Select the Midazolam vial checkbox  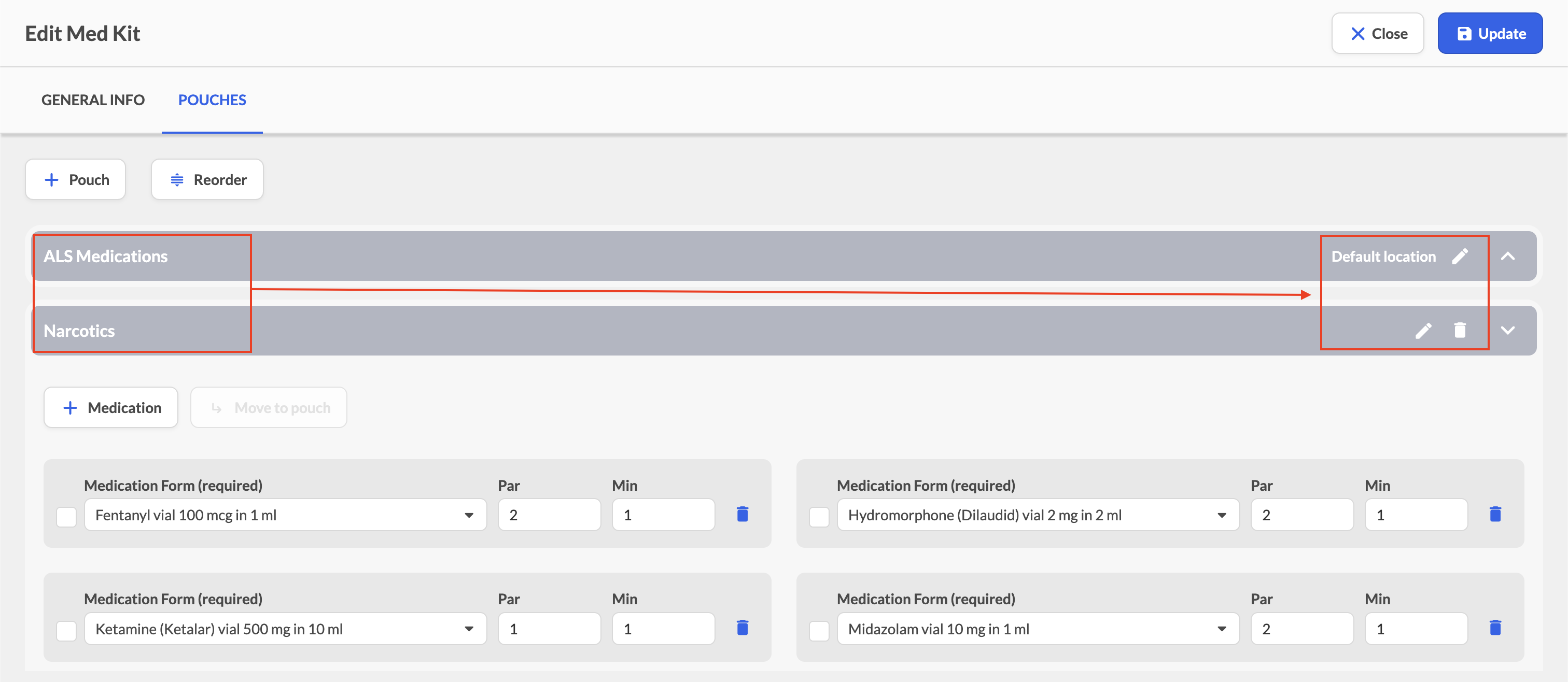(x=819, y=630)
